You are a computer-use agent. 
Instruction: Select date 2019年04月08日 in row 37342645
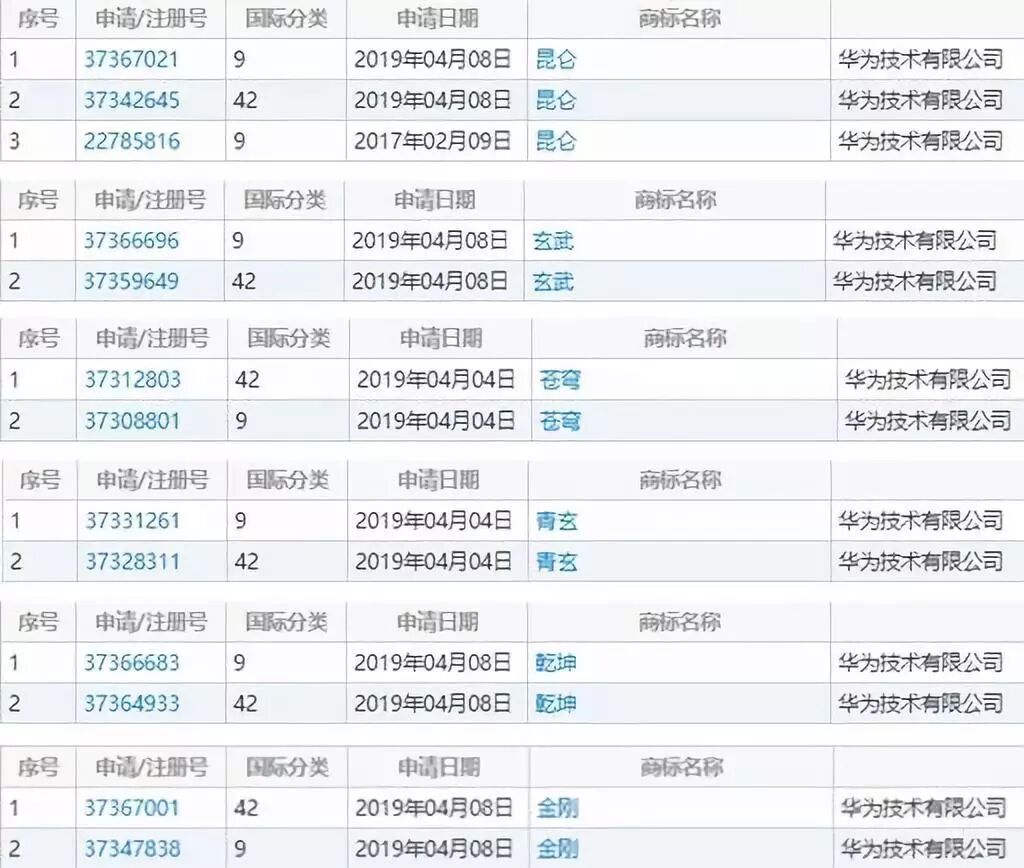coord(432,100)
